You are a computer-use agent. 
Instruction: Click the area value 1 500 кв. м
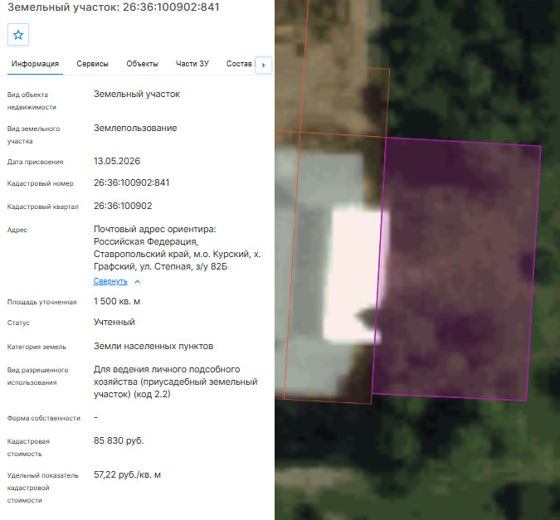(117, 301)
